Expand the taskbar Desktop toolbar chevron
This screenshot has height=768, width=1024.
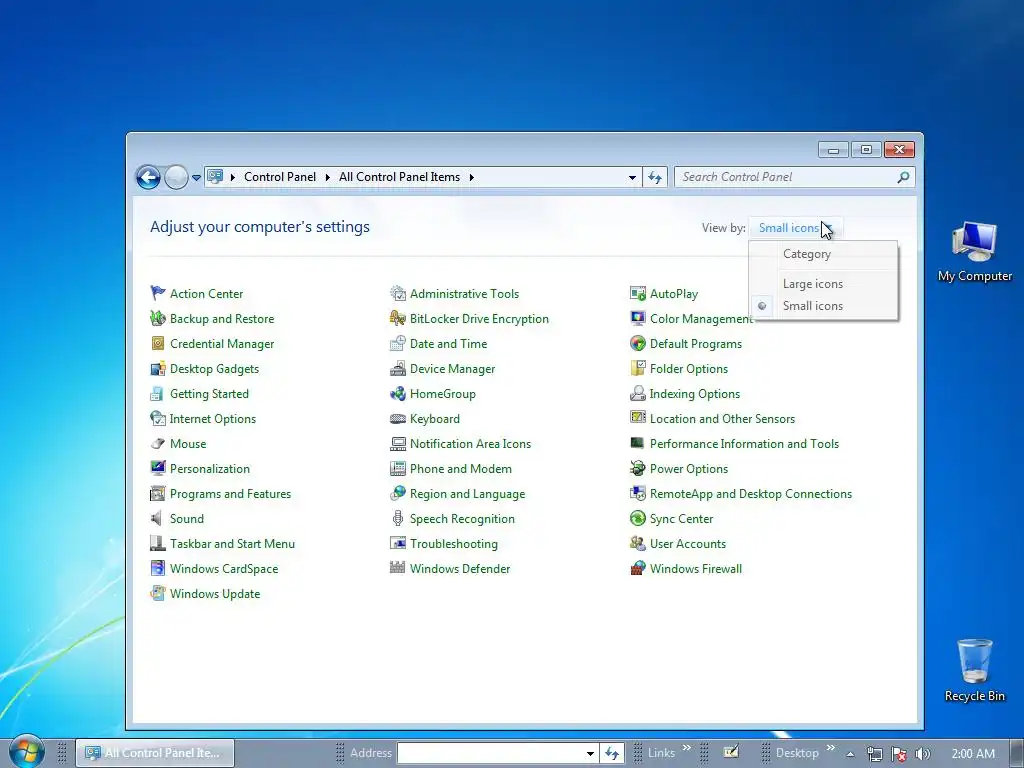pyautogui.click(x=830, y=748)
